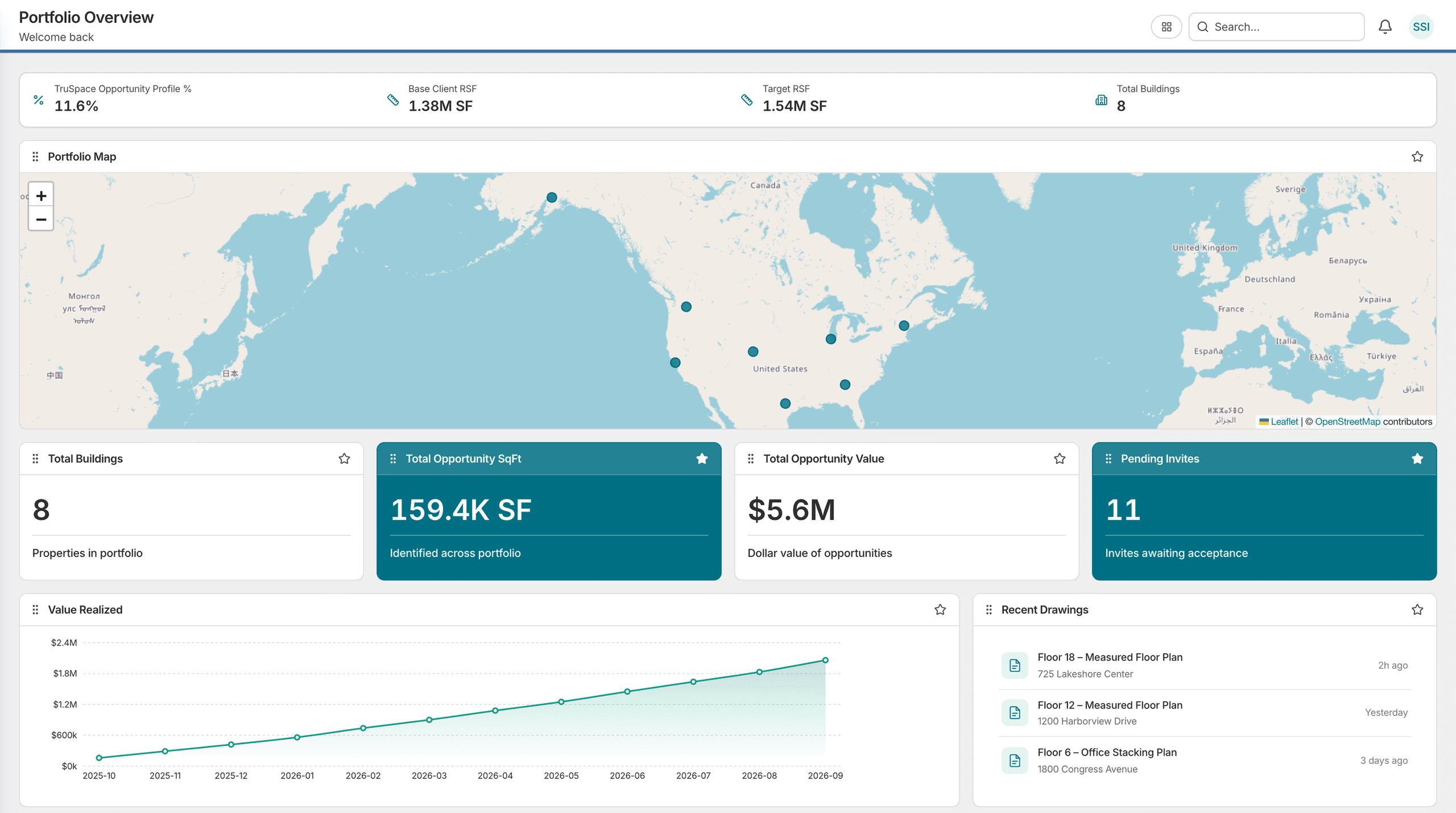The image size is (1456, 813).
Task: Click the Floor 12 drawing document icon
Action: [1014, 713]
